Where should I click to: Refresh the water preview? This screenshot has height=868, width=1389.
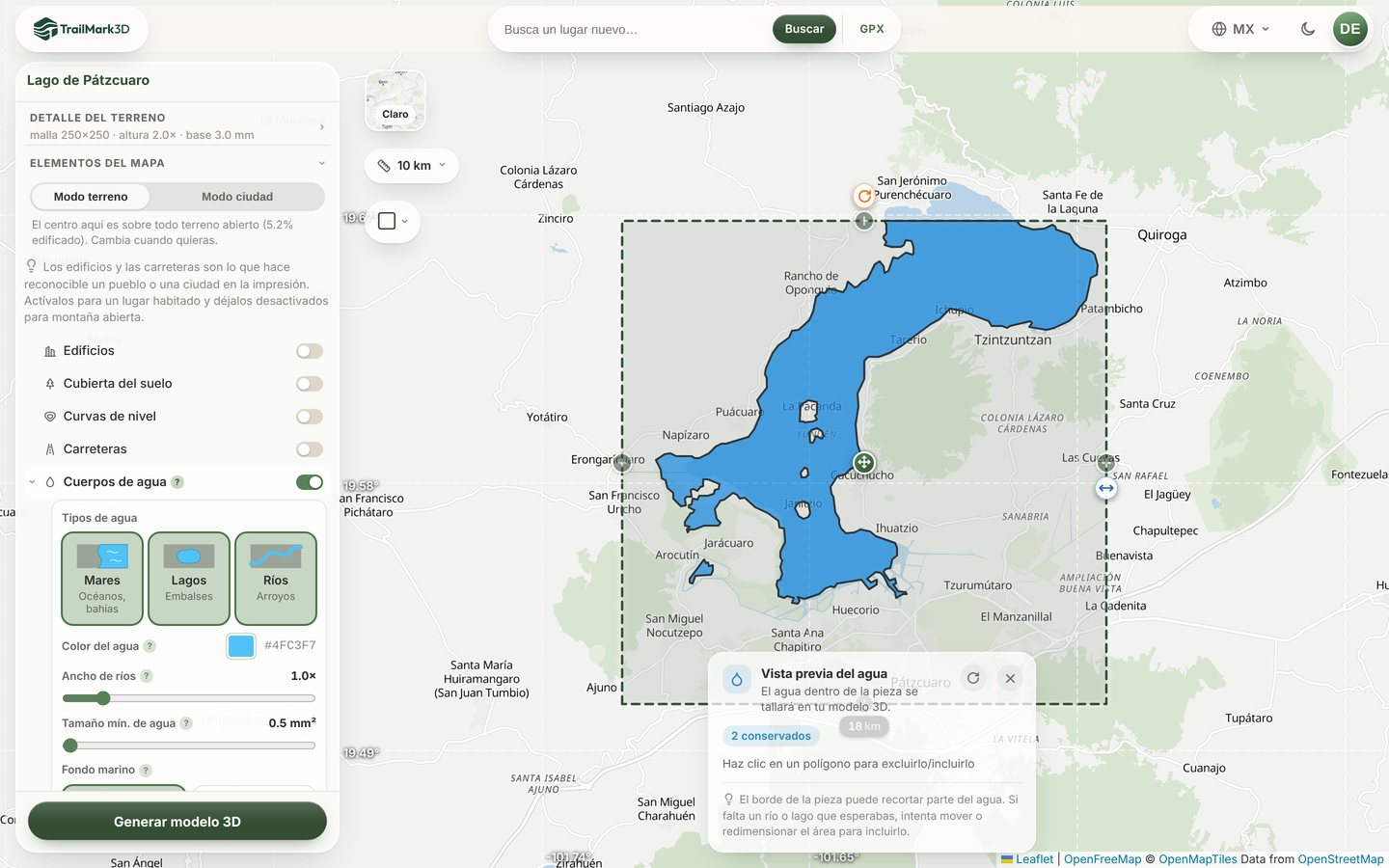(x=973, y=678)
